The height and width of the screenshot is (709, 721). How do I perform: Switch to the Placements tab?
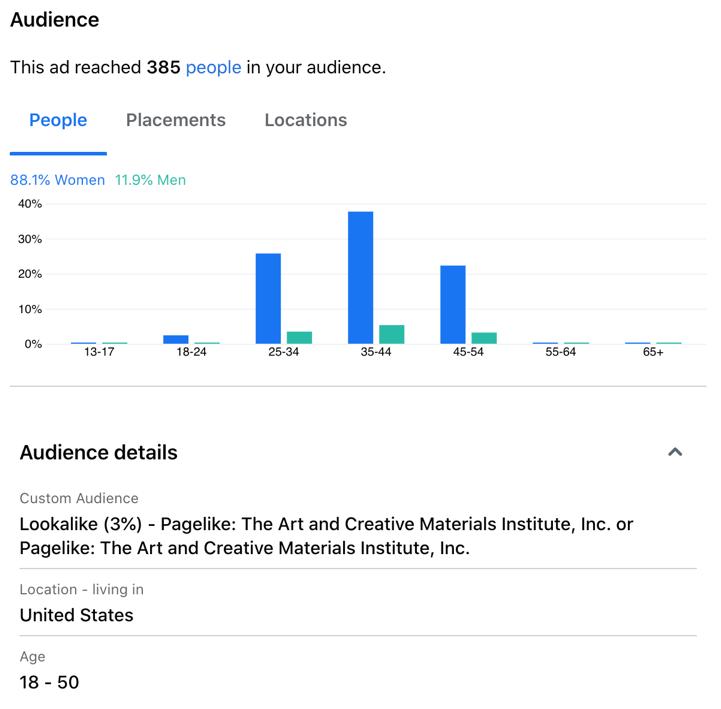coord(176,120)
